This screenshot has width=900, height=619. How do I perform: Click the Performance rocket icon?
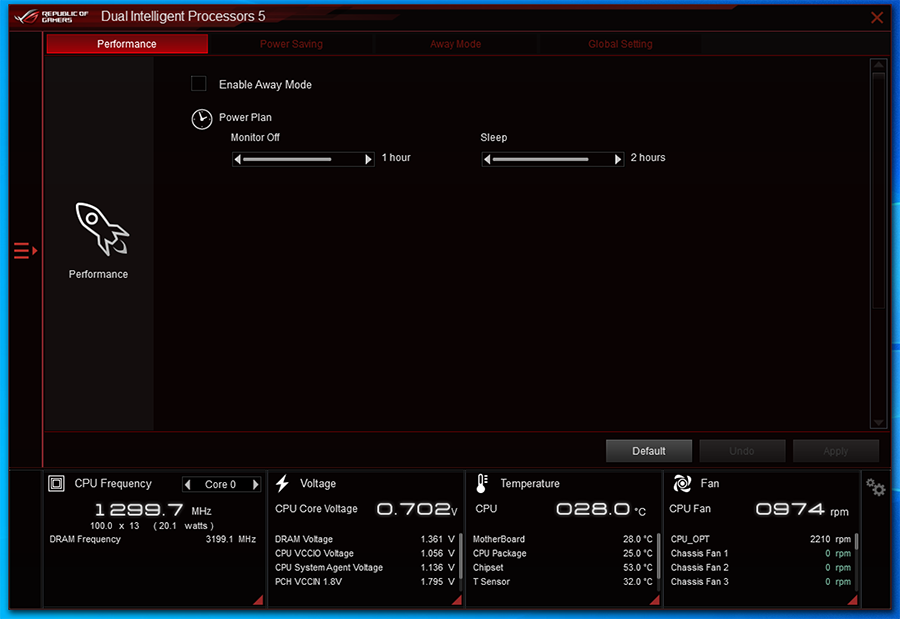point(102,229)
